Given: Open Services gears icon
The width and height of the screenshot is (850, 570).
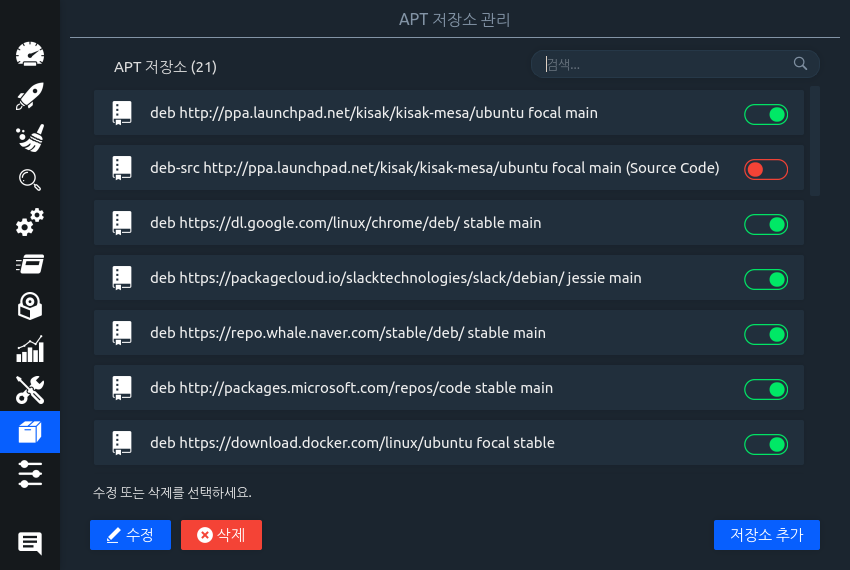Looking at the screenshot, I should [x=30, y=222].
